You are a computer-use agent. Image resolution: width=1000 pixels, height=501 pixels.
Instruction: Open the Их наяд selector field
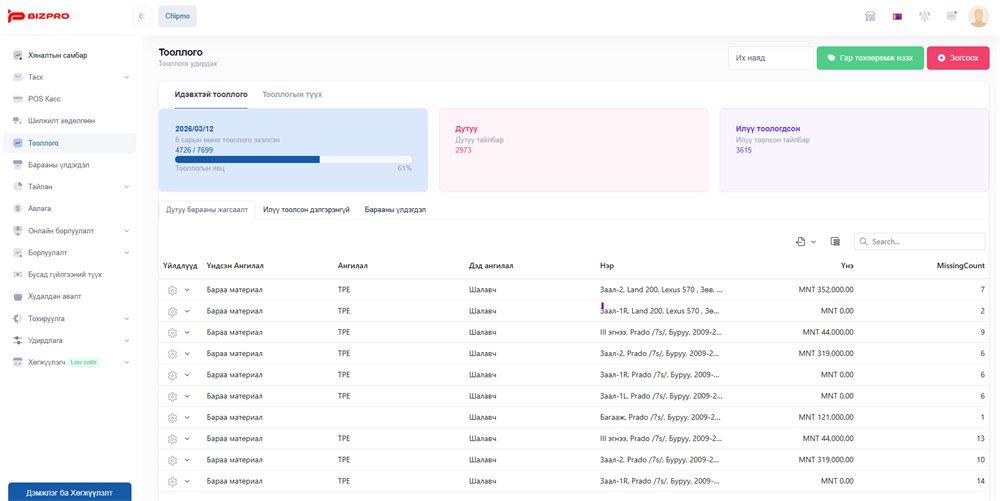pos(770,58)
